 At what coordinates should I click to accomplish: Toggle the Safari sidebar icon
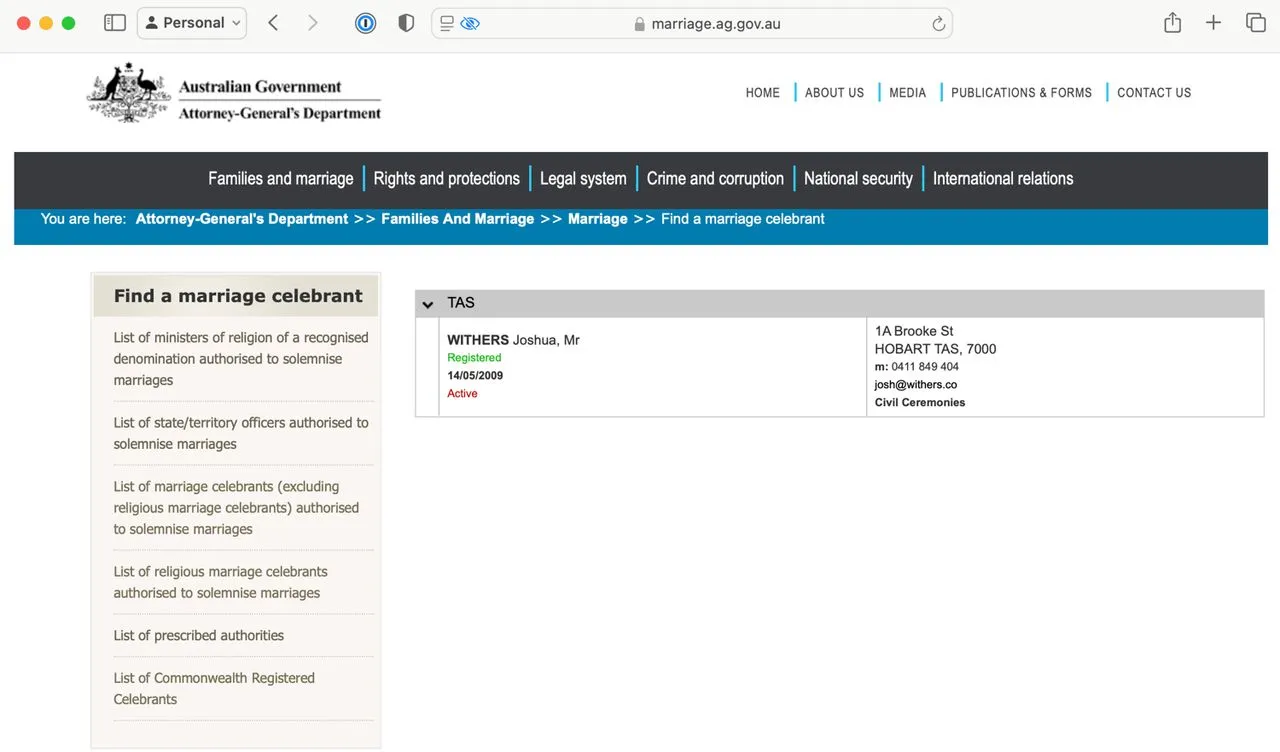(115, 23)
